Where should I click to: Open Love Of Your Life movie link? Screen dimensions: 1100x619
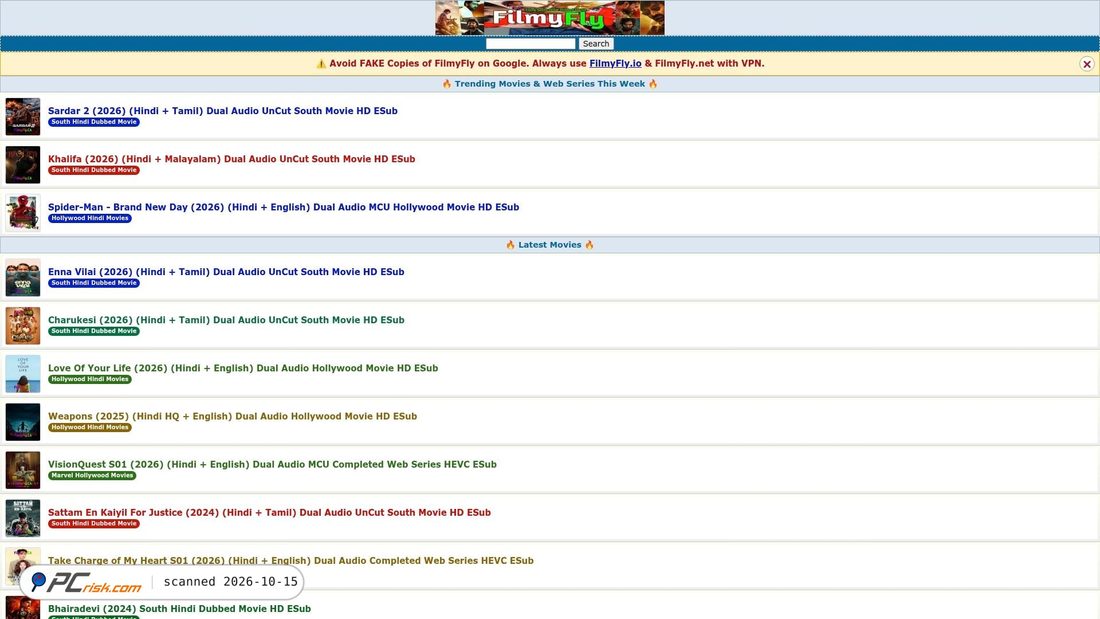[x=243, y=368]
